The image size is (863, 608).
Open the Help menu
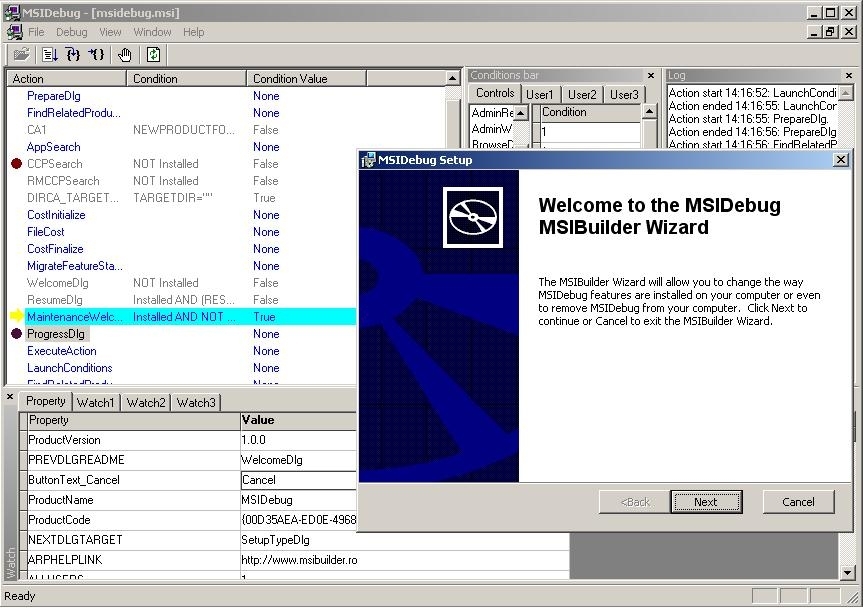(194, 32)
